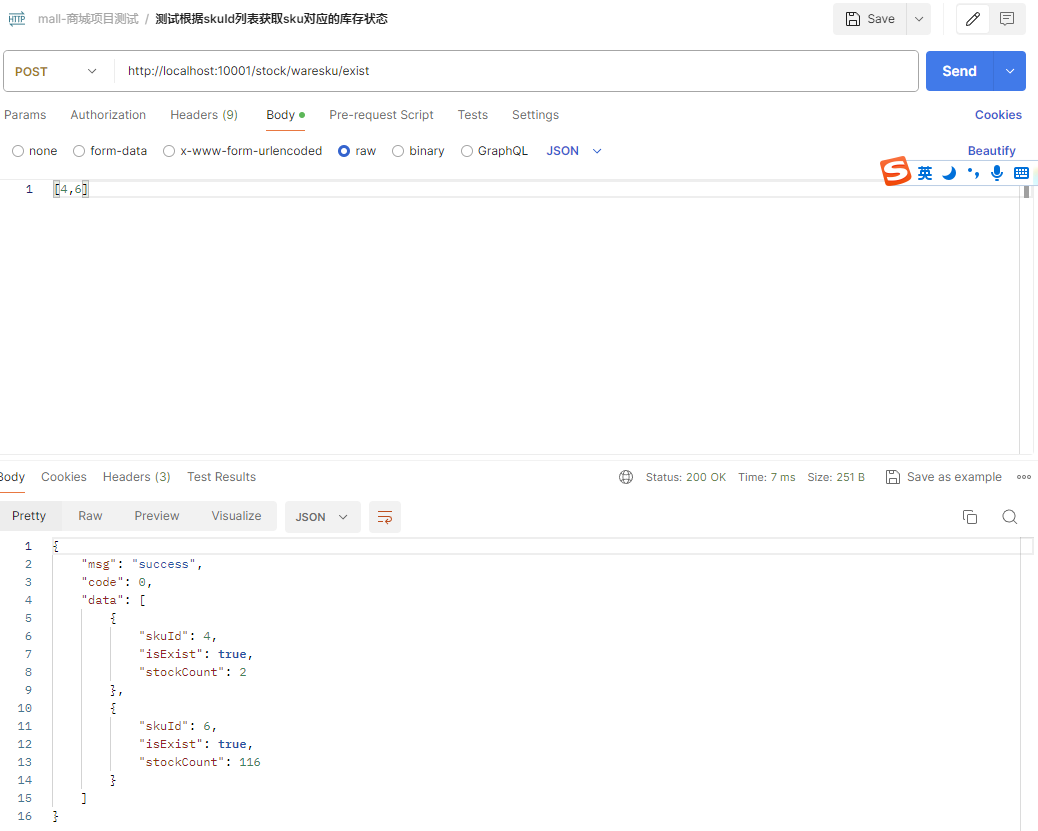
Task: Open the comments icon
Action: [x=1007, y=19]
